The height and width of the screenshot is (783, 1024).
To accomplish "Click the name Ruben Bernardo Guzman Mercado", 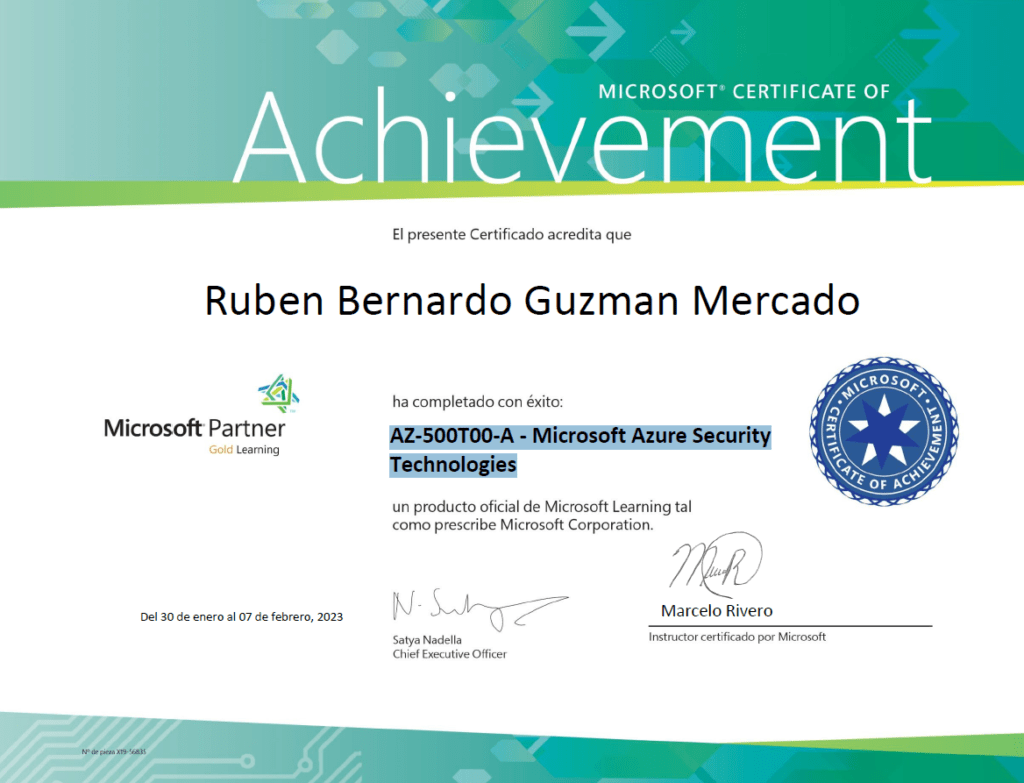I will coord(532,300).
